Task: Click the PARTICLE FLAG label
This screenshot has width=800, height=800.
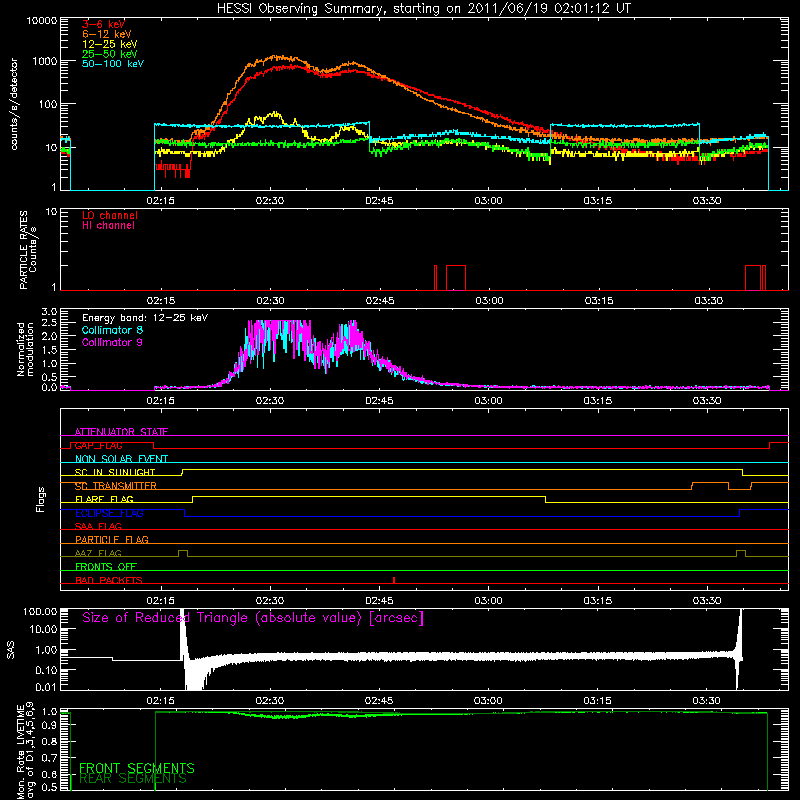Action: 112,539
